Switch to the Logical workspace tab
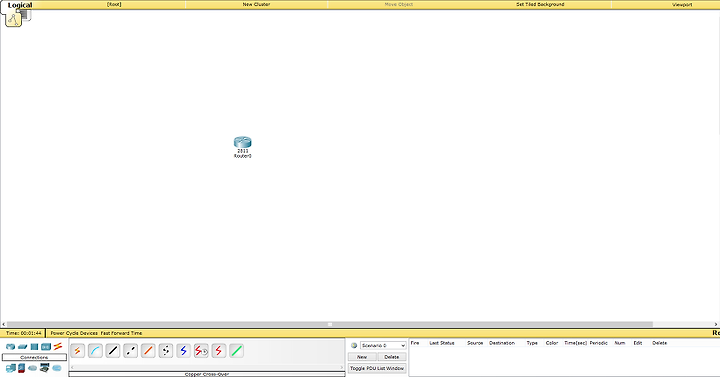The image size is (720, 377). [x=20, y=5]
